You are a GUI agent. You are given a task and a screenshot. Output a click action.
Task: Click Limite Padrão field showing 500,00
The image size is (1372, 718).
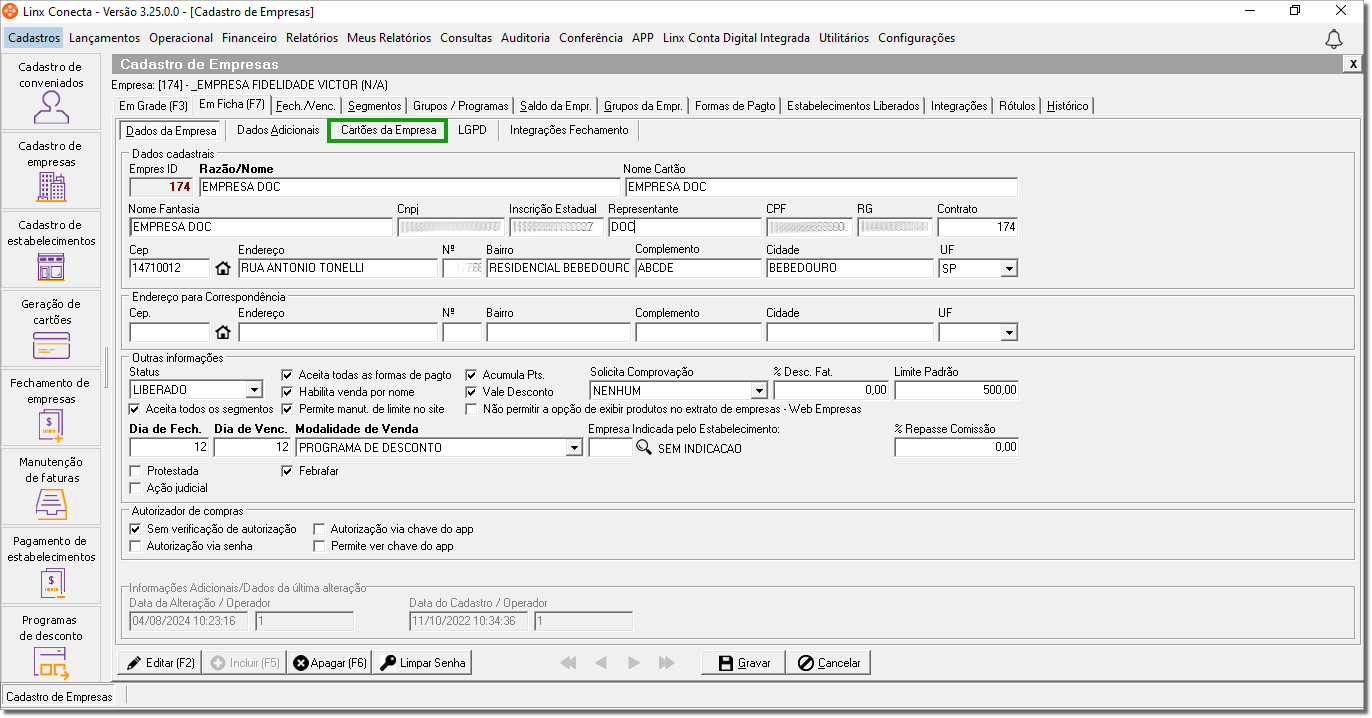(x=956, y=390)
